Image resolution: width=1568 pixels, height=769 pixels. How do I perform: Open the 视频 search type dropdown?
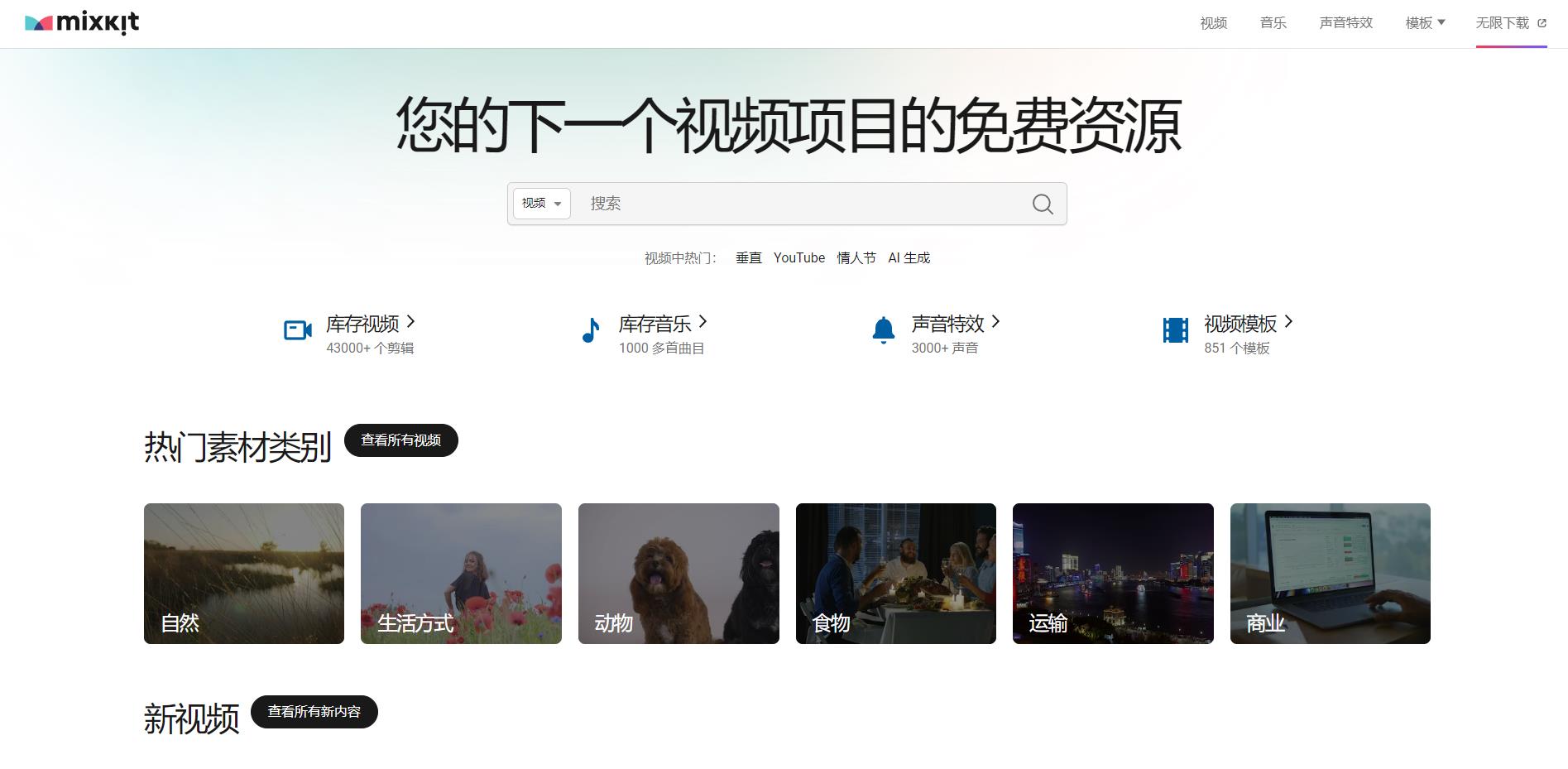pyautogui.click(x=542, y=204)
